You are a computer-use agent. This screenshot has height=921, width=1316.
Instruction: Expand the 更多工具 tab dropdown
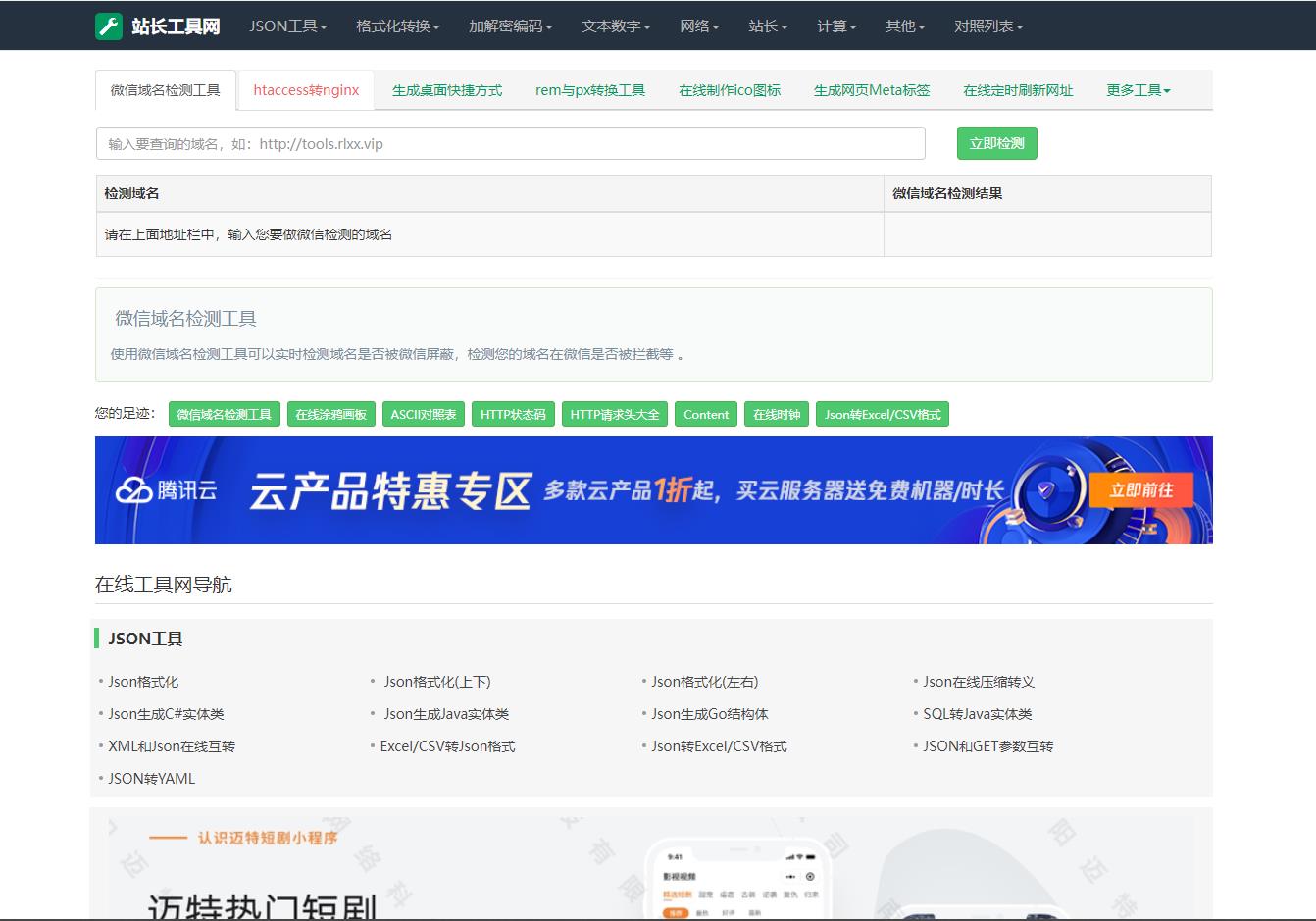[x=1139, y=90]
